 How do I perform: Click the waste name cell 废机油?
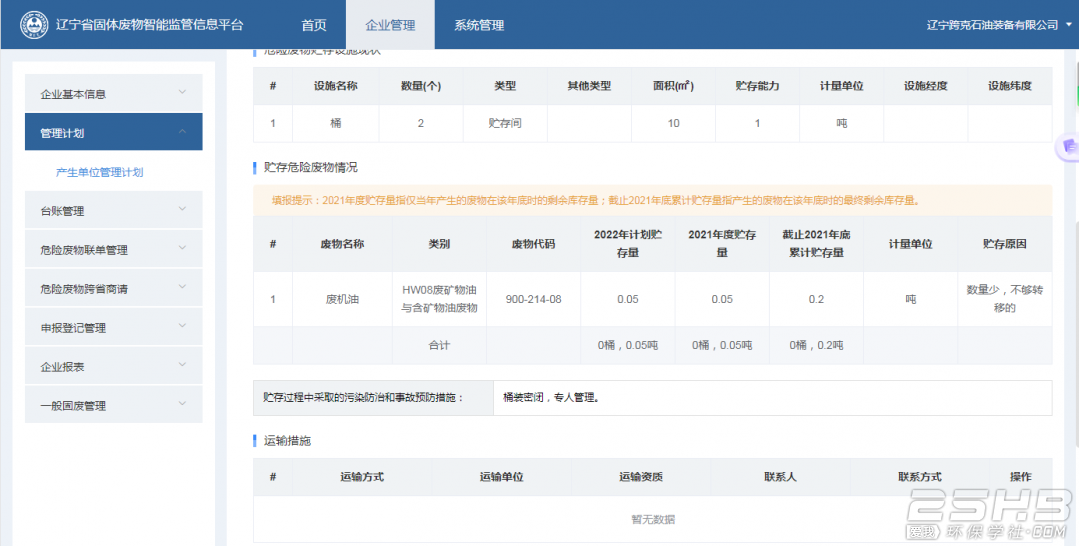point(342,300)
